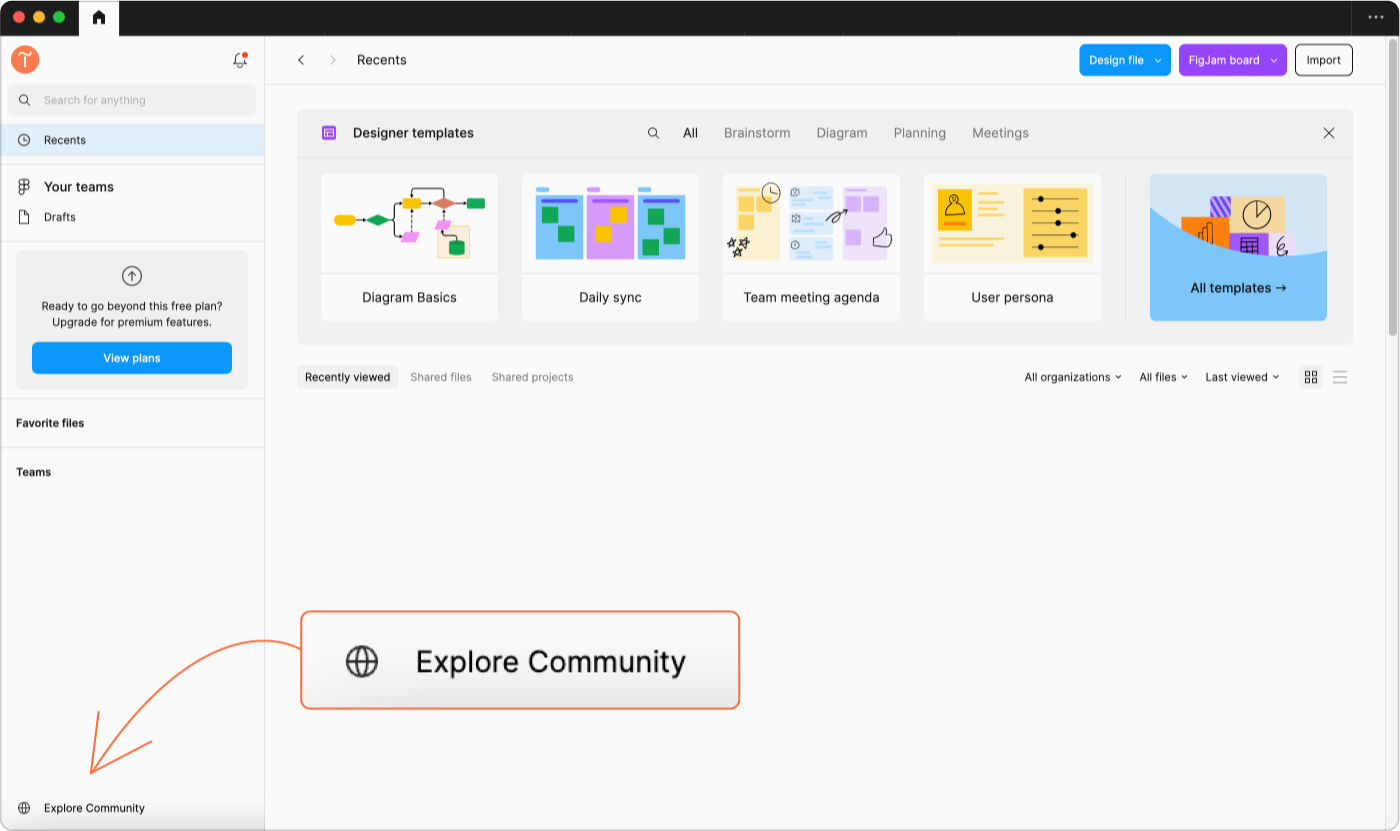Expand the FigJam board dropdown arrow
This screenshot has height=831, width=1400.
[1275, 60]
